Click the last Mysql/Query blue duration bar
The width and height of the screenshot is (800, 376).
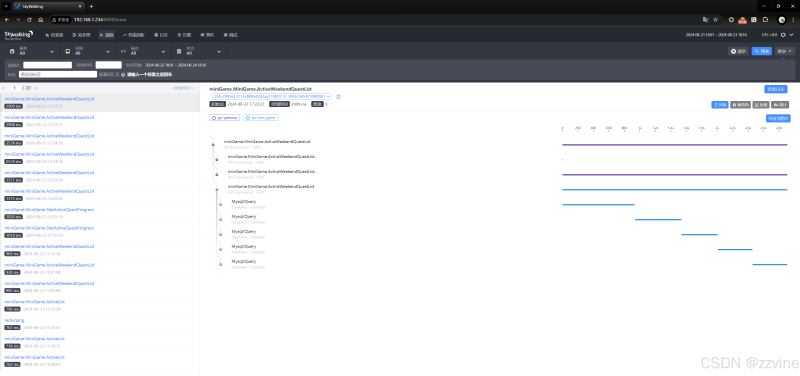[769, 264]
